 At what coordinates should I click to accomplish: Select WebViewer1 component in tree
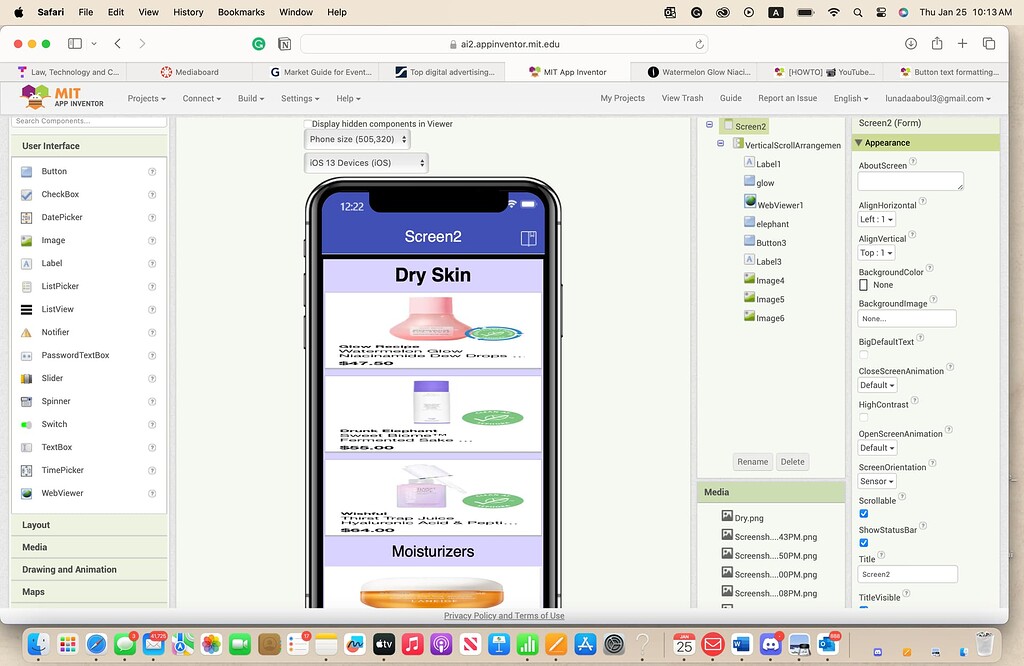coord(779,204)
